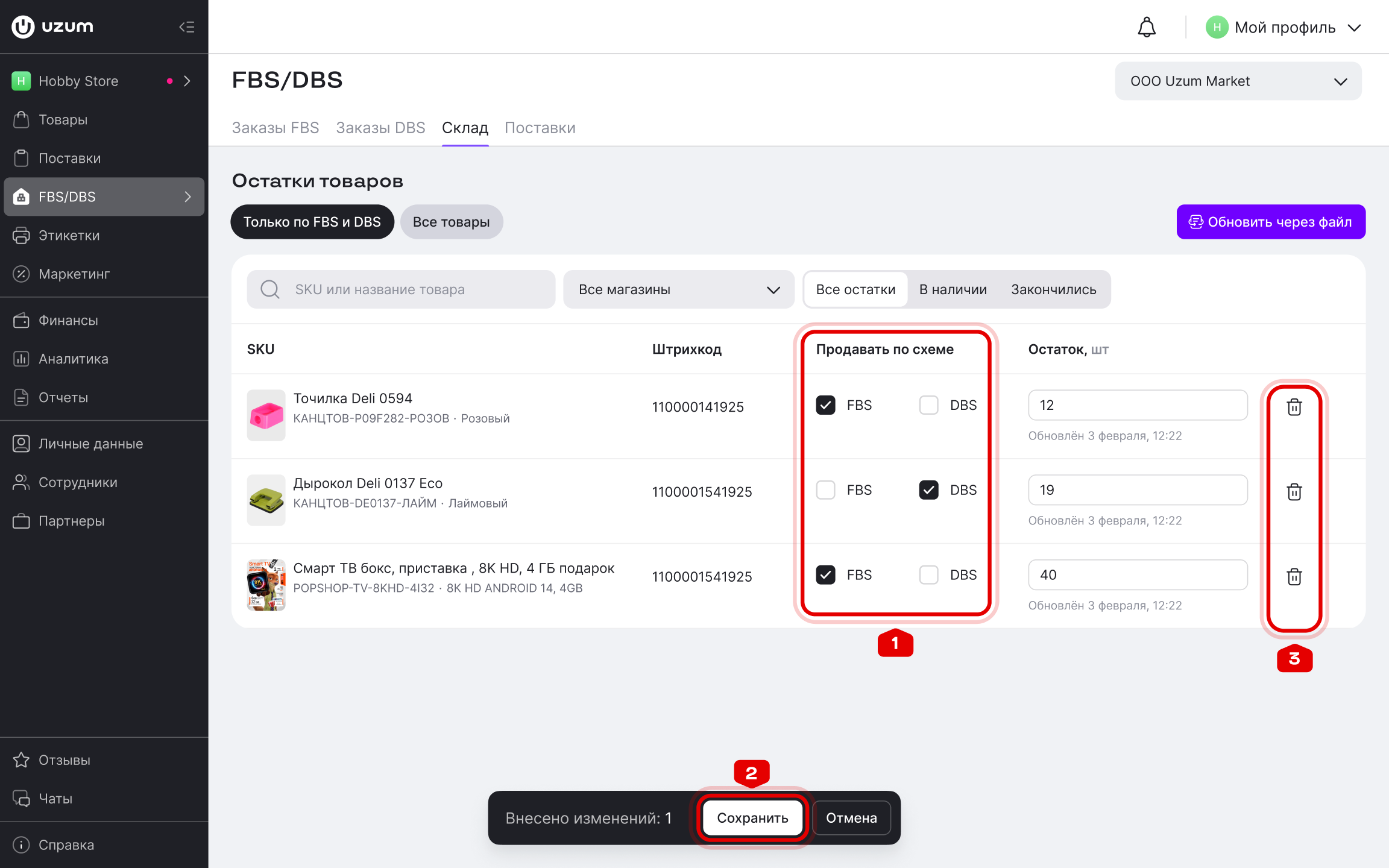Screen dimensions: 1389x868
Task: Uncheck FBS for Смарт ТВ бокс
Action: 825,575
